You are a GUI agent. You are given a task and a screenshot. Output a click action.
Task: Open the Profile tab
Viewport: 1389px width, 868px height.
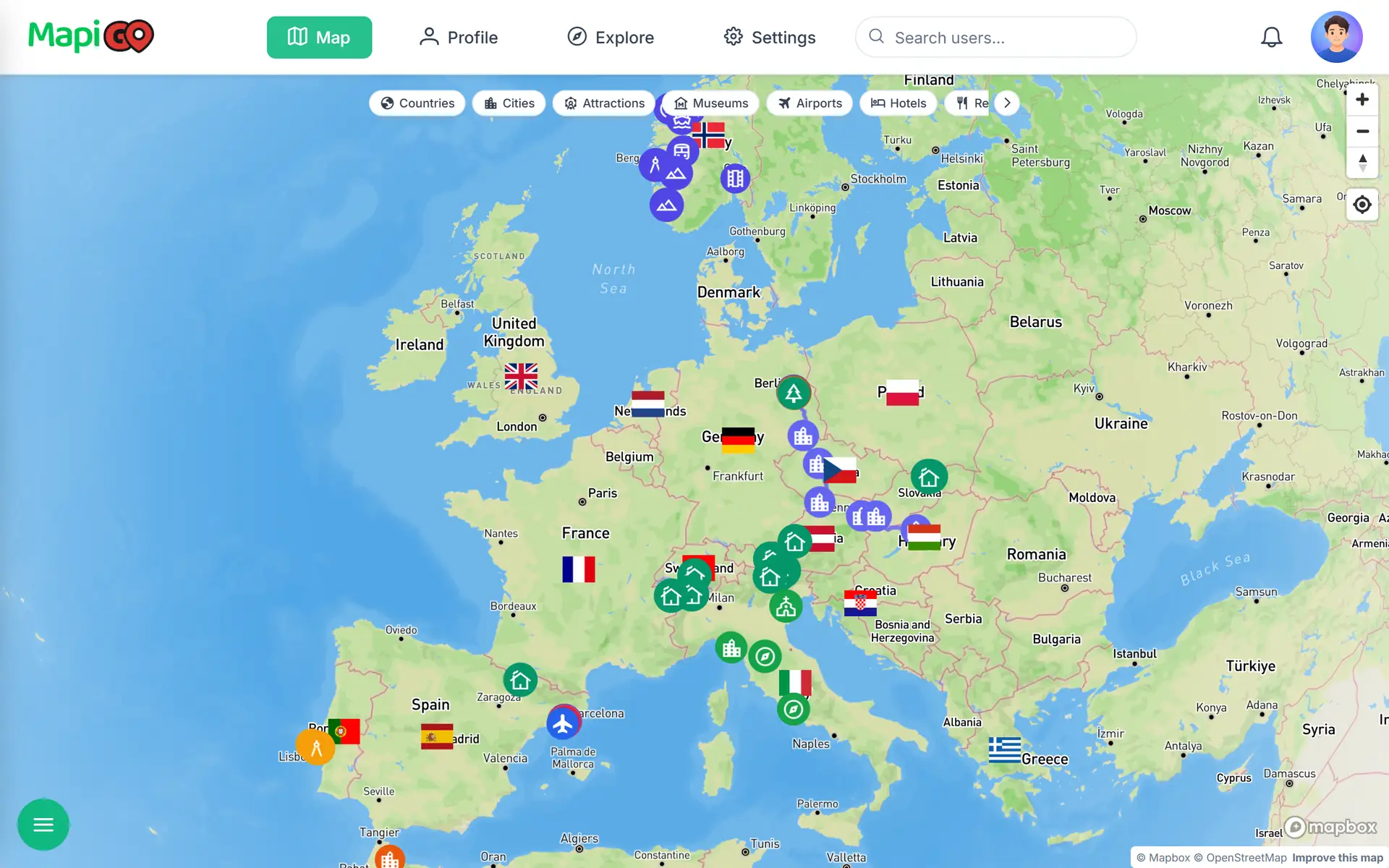point(458,37)
